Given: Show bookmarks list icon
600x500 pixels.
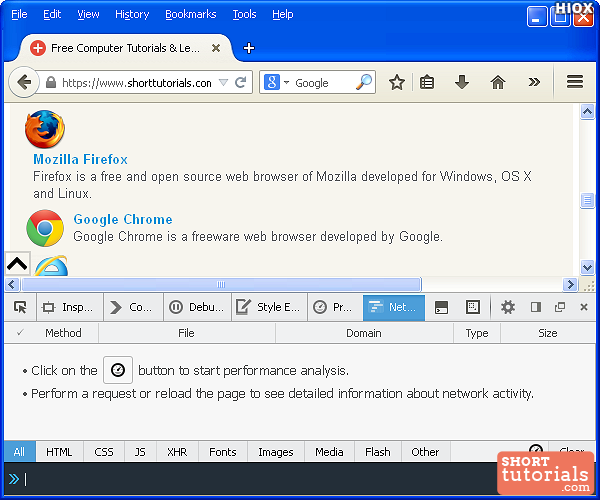Looking at the screenshot, I should pyautogui.click(x=427, y=82).
